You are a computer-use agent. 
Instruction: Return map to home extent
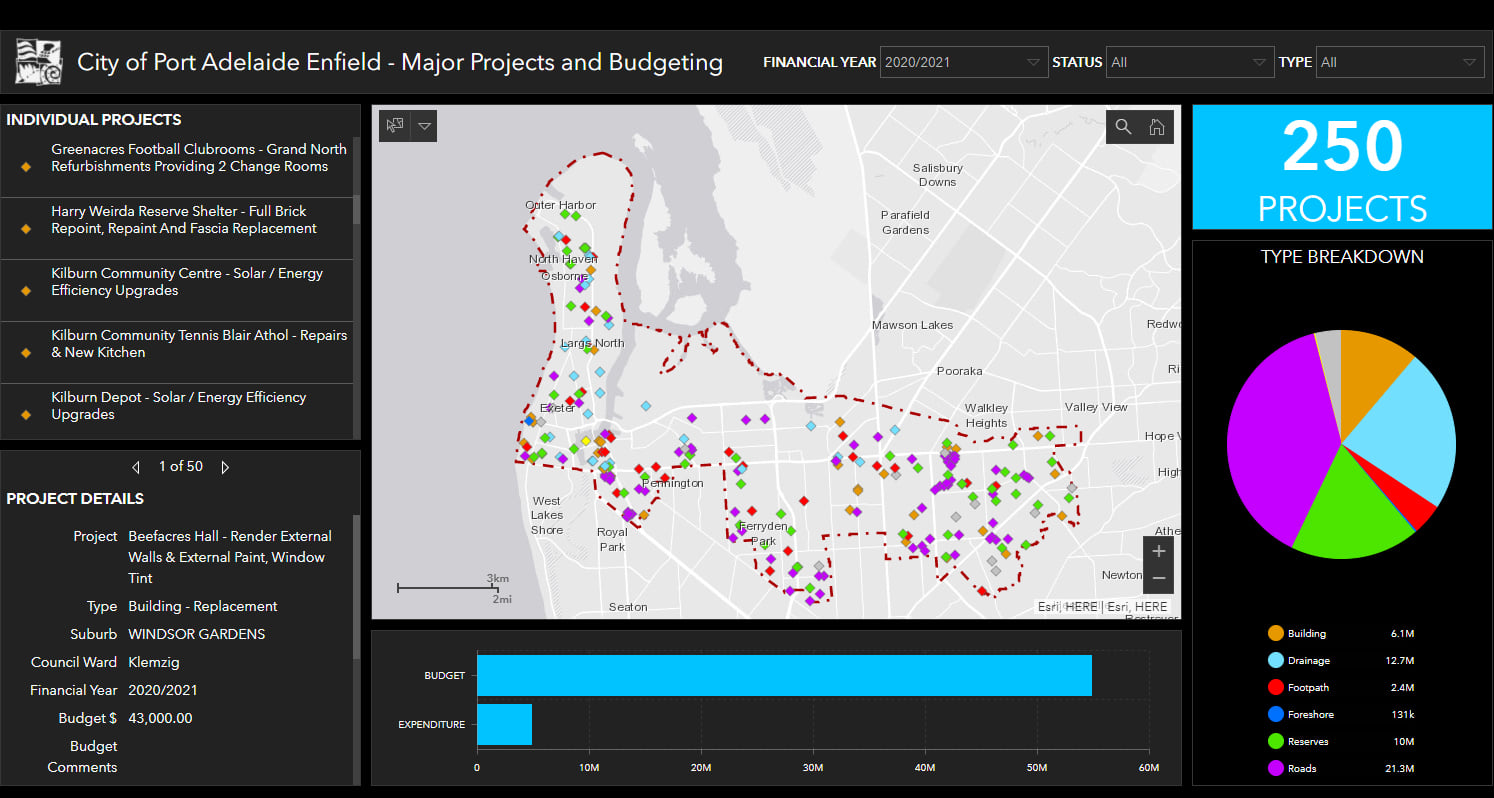tap(1157, 126)
